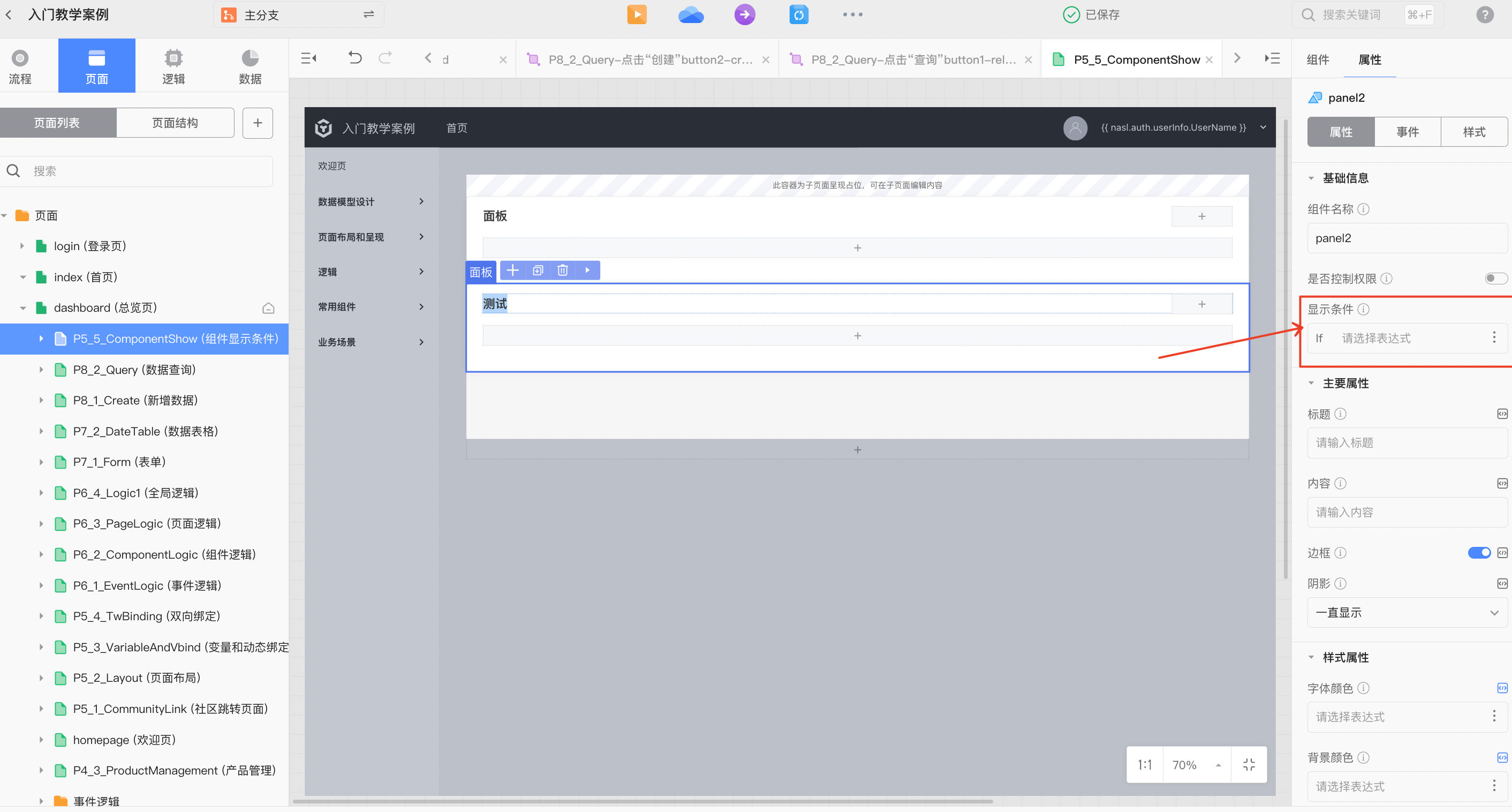Click the switch branch icon beside 主分支
The image size is (1512, 812).
(368, 14)
